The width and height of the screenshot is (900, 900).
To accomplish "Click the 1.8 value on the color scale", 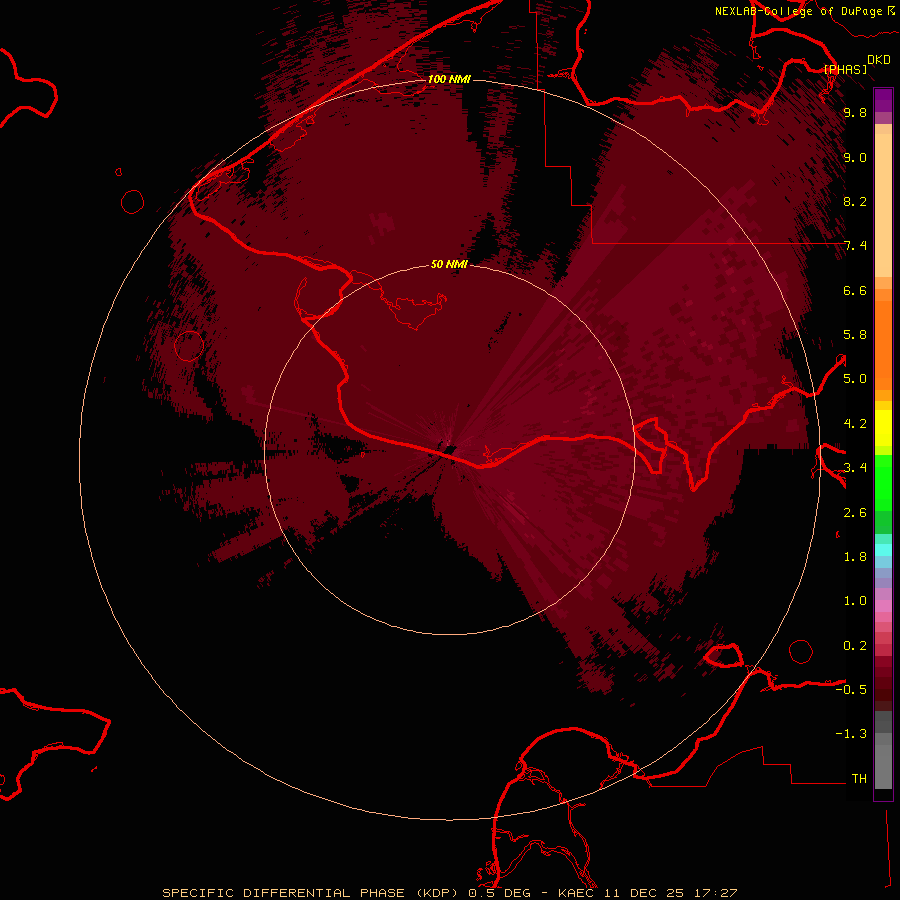I will pos(855,557).
